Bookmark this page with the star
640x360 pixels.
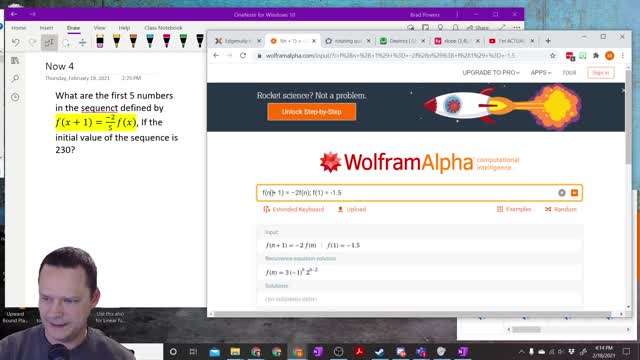coord(553,56)
